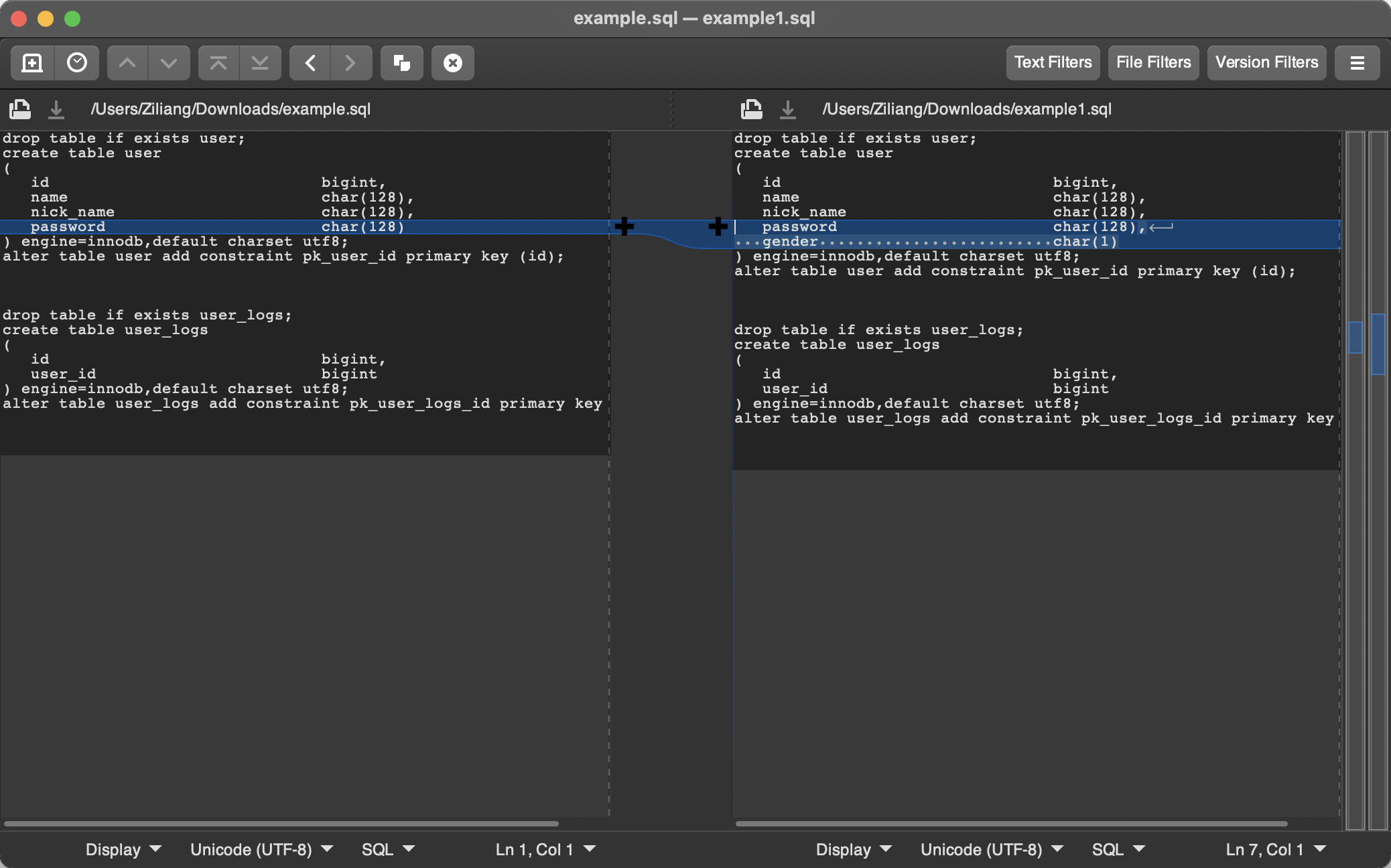
Task: Go to first difference icon
Action: pyautogui.click(x=218, y=63)
